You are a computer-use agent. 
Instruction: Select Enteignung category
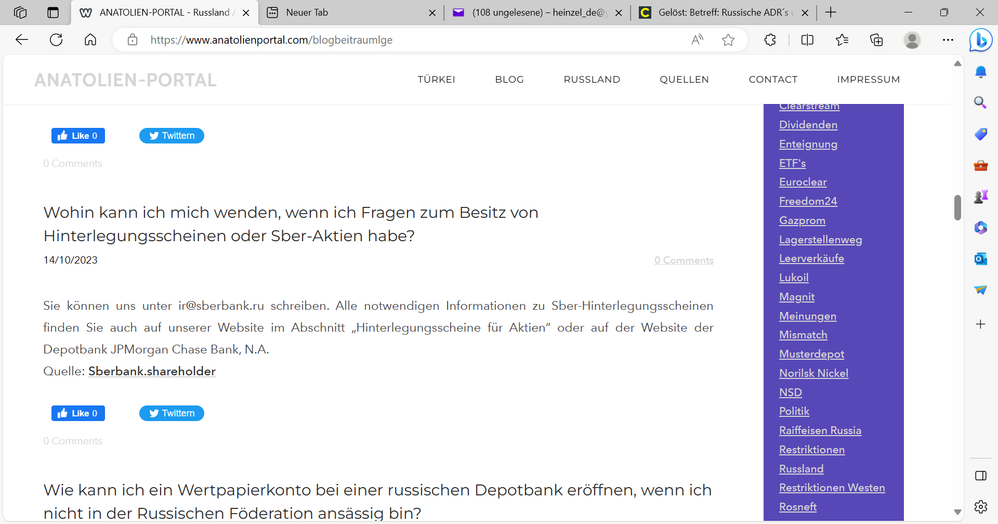click(x=808, y=144)
